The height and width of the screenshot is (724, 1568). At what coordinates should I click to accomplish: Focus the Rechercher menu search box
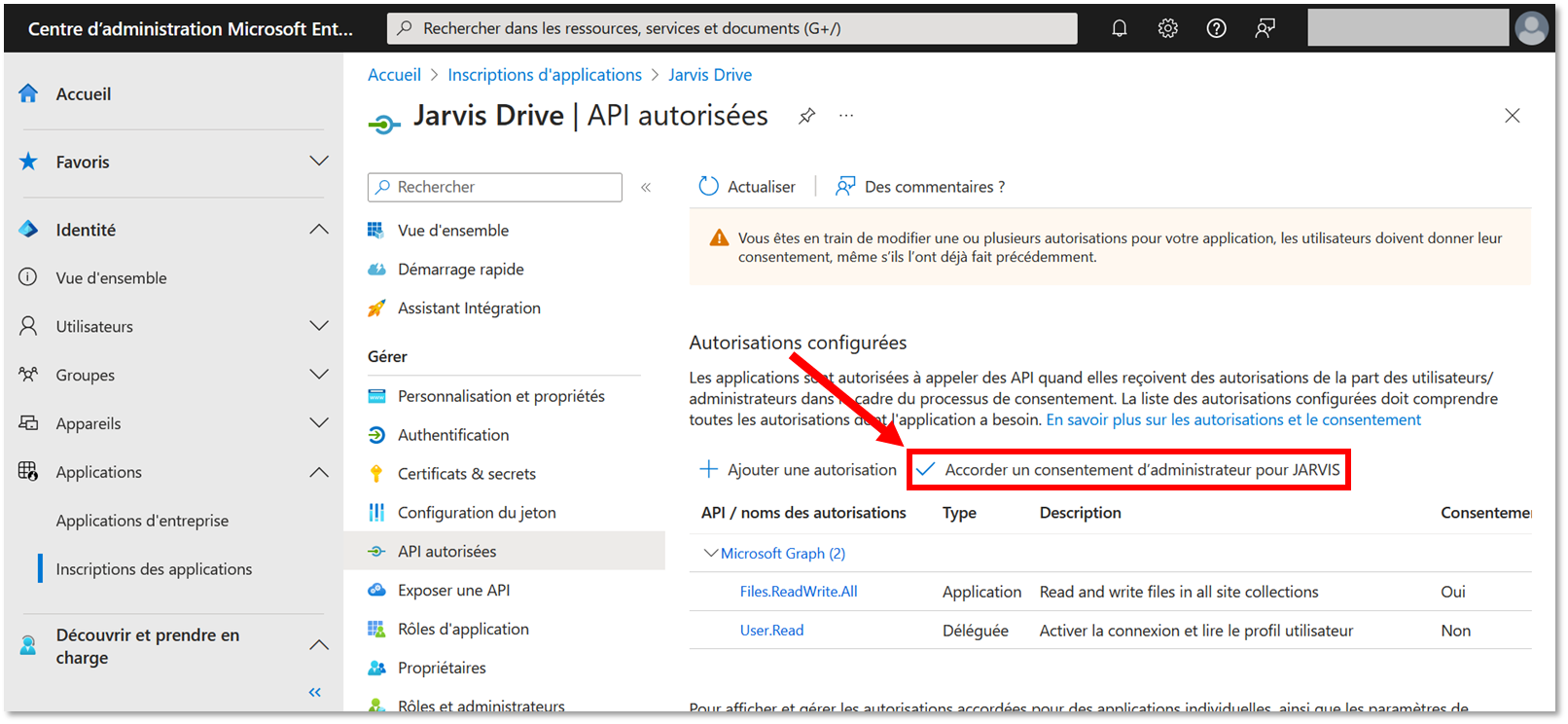pos(495,187)
